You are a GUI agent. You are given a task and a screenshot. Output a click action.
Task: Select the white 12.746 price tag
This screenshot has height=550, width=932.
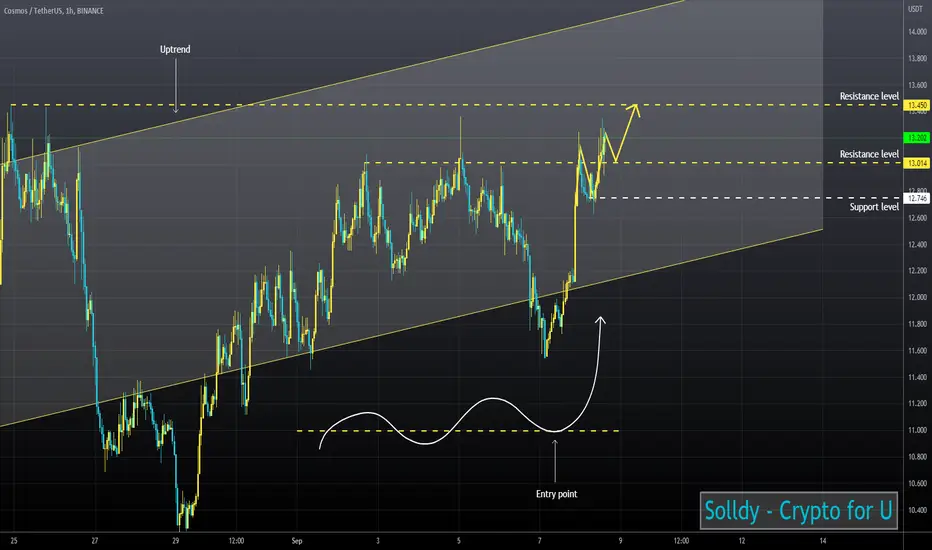917,199
